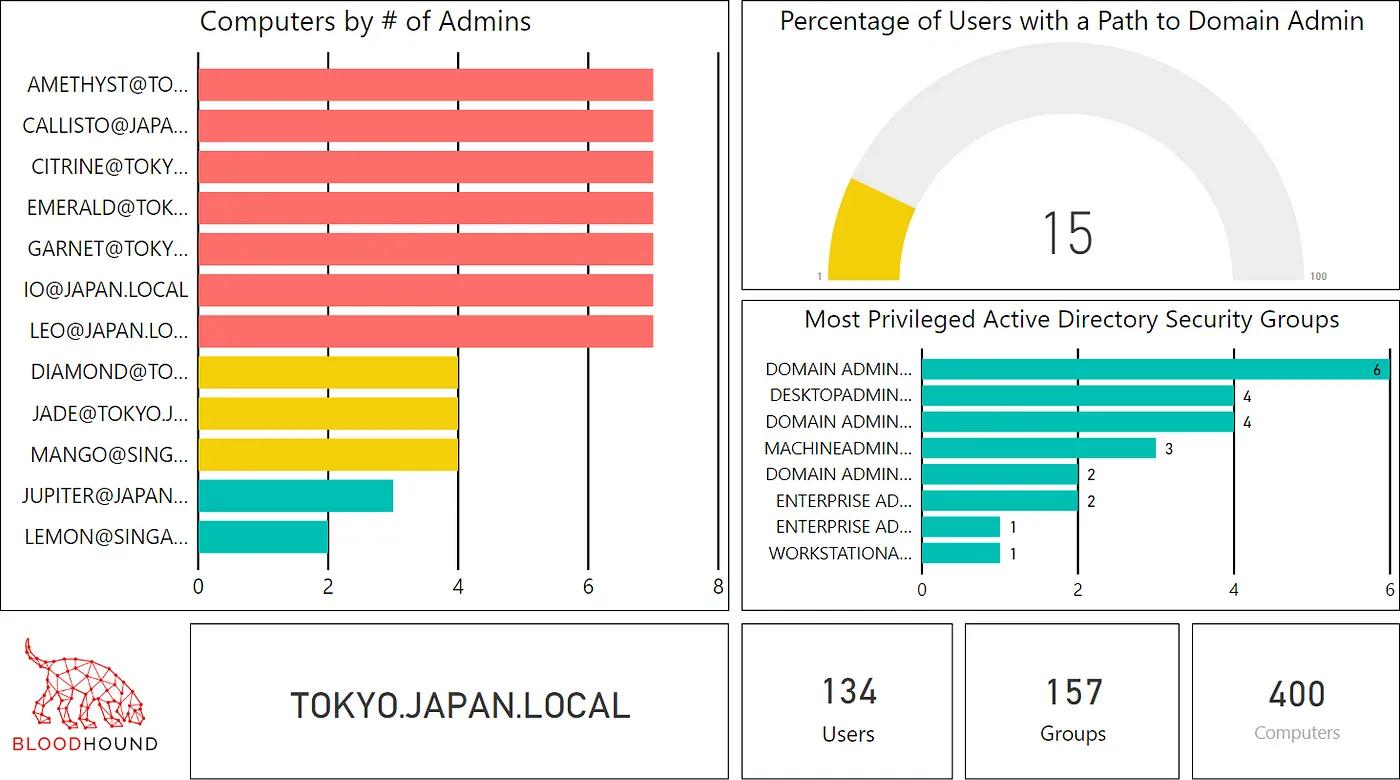Image resolution: width=1400 pixels, height=780 pixels.
Task: Click the JADE@TOKYO bar
Action: click(x=328, y=413)
